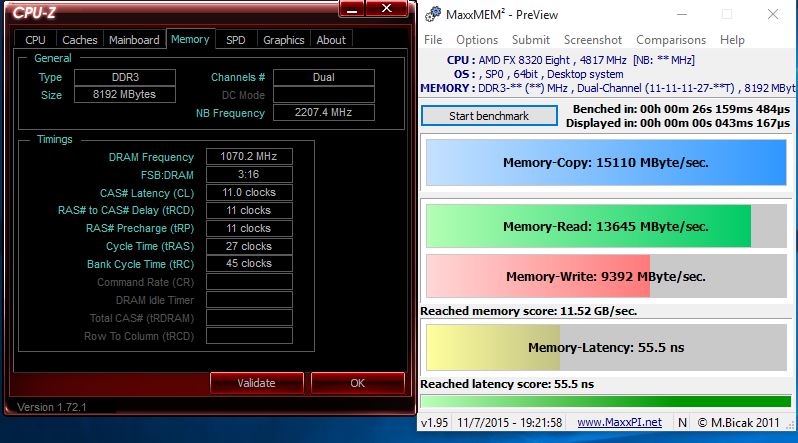This screenshot has width=798, height=443.
Task: Open the SPD tab in CPU-Z
Action: (x=236, y=40)
